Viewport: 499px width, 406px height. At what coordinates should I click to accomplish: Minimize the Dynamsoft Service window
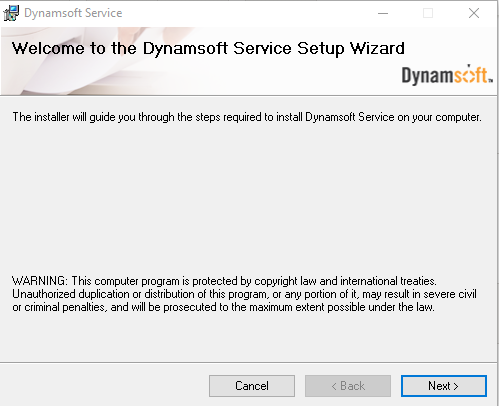(x=383, y=13)
